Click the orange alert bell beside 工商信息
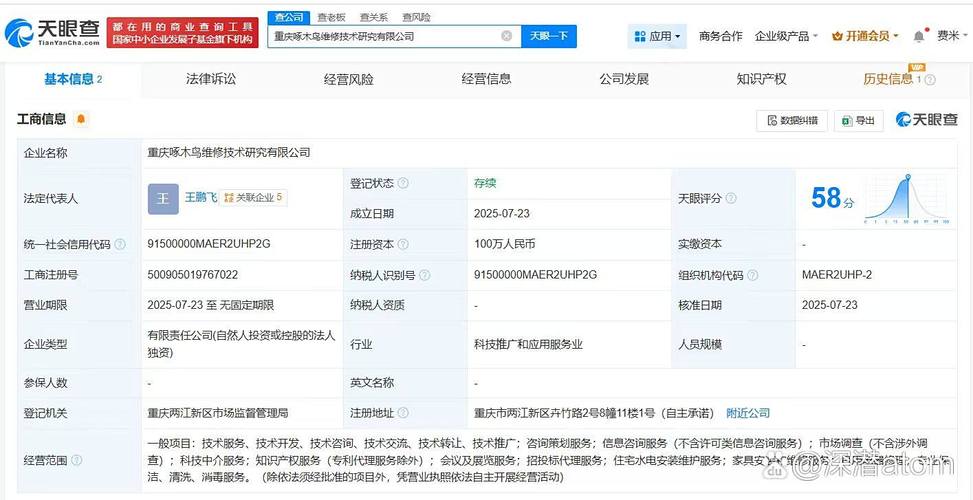The height and width of the screenshot is (500, 973). tap(81, 119)
